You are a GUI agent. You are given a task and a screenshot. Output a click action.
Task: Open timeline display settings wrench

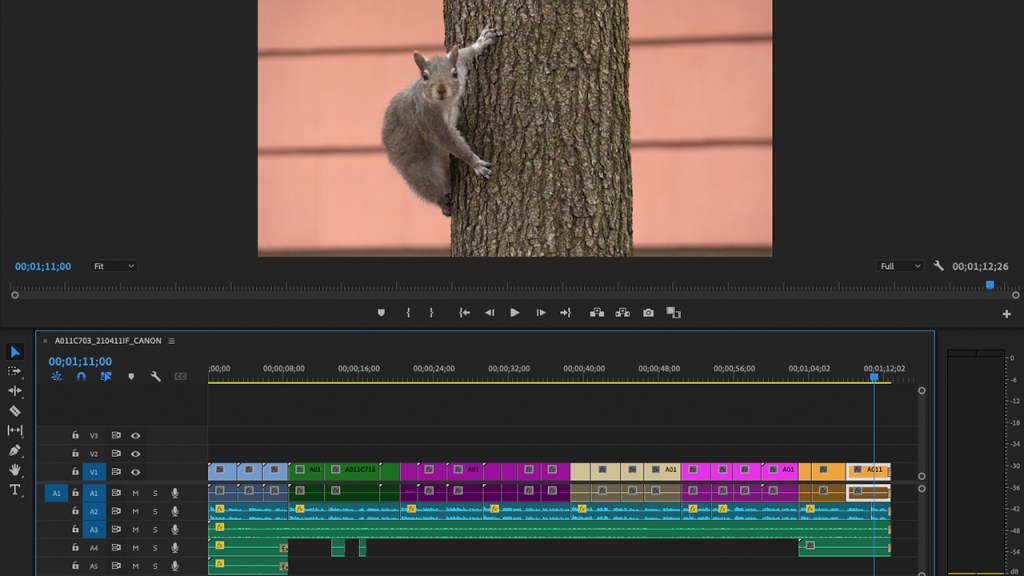coord(156,377)
